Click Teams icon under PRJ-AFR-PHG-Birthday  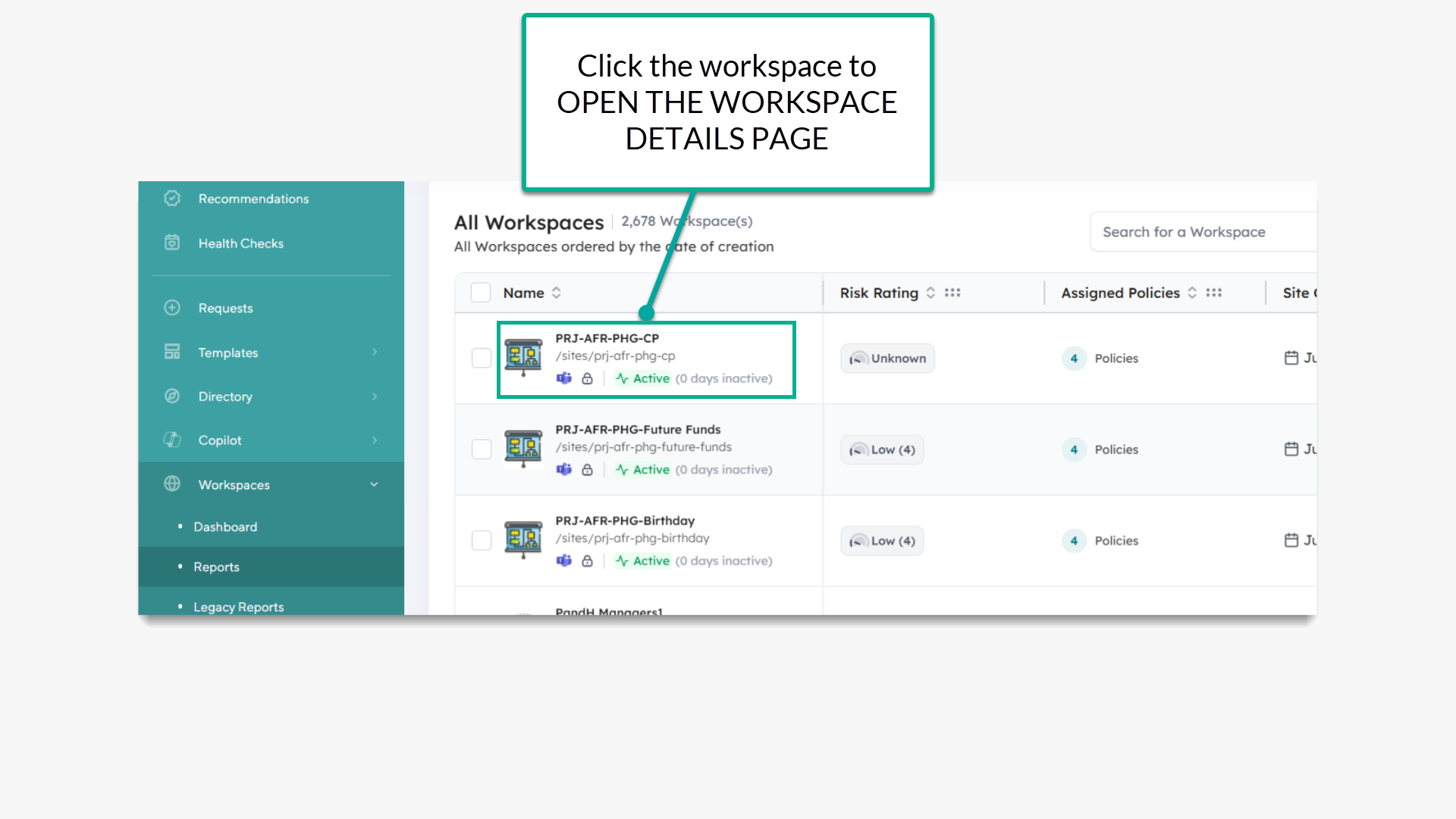pyautogui.click(x=564, y=560)
